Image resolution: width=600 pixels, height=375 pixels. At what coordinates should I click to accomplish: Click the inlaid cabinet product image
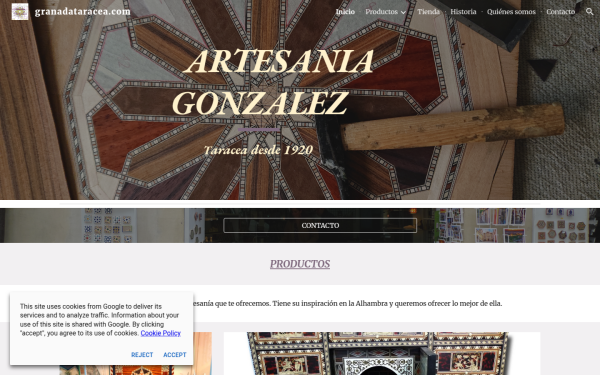pyautogui.click(x=382, y=354)
